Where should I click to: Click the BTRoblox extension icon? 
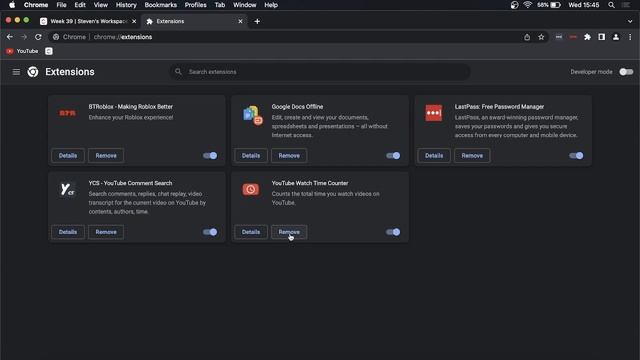[68, 113]
